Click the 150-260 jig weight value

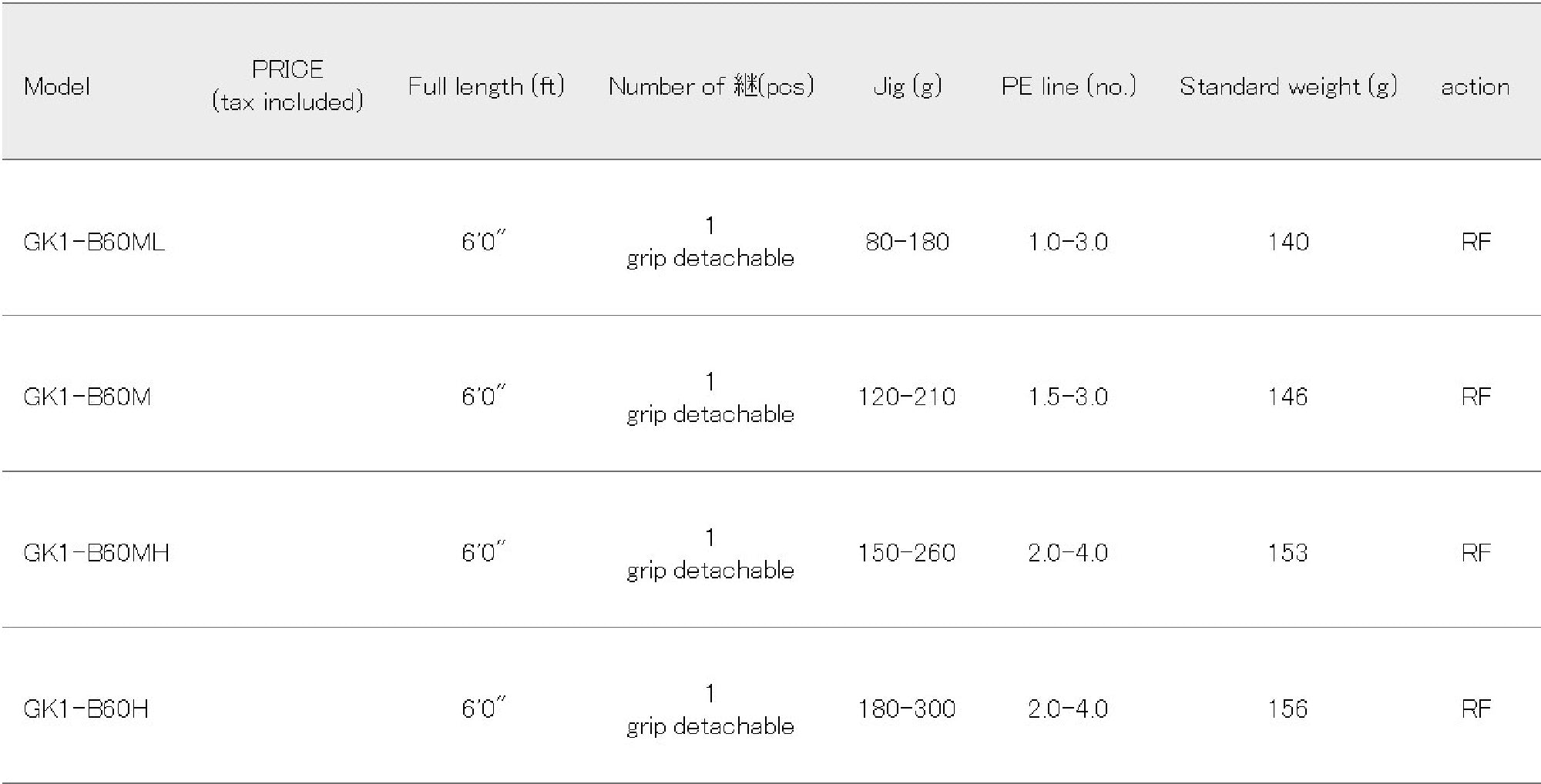point(907,553)
